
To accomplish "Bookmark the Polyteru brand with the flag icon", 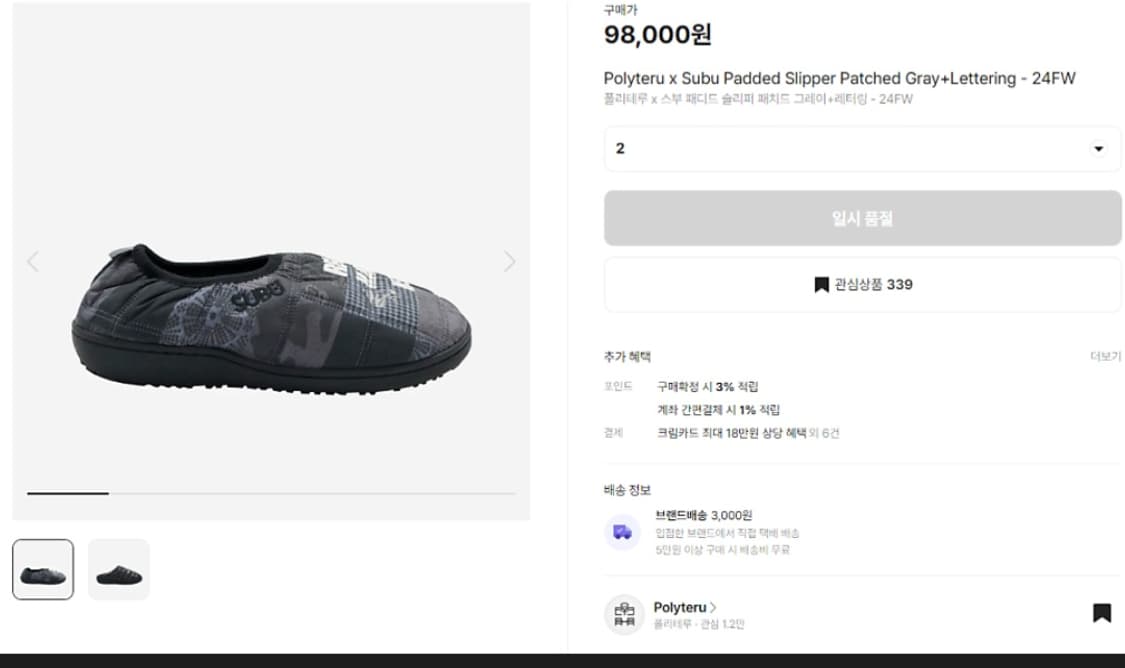I will pos(1101,613).
